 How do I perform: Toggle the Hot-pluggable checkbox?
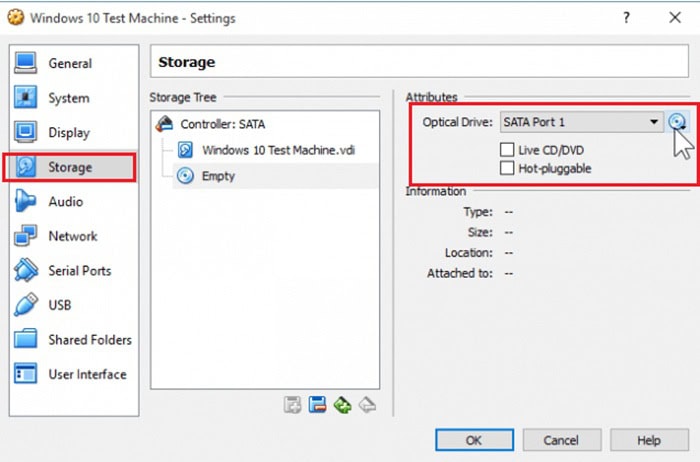[508, 168]
